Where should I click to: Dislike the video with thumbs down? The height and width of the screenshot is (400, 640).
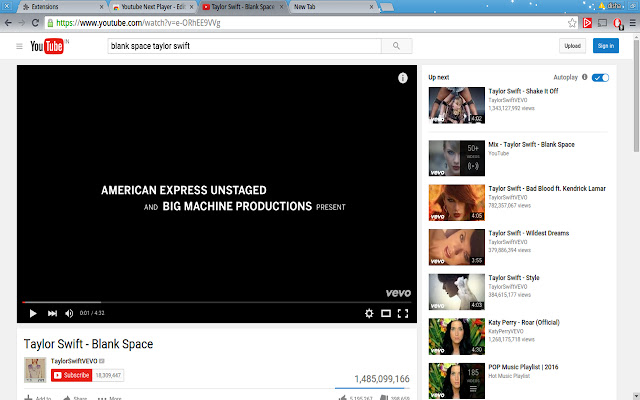[384, 398]
